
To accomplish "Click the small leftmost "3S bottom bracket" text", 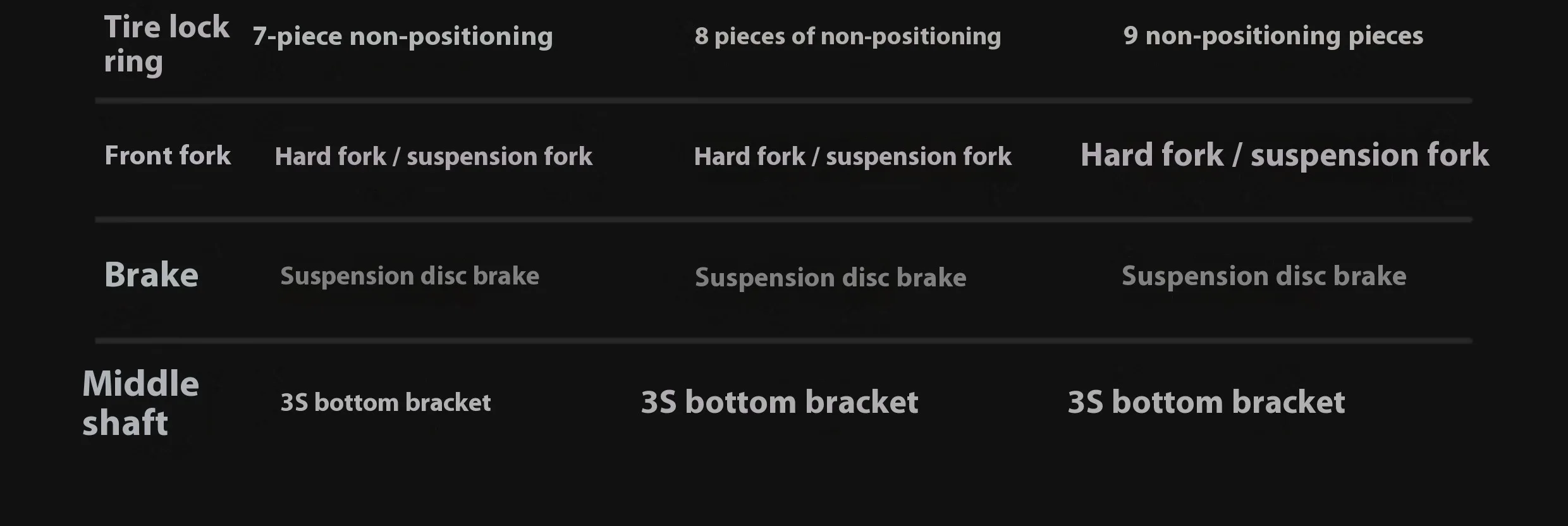I will [385, 403].
